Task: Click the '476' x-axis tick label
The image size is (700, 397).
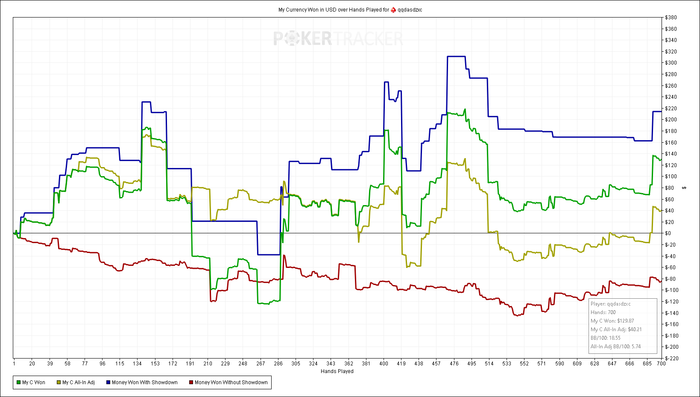Action: [x=454, y=364]
